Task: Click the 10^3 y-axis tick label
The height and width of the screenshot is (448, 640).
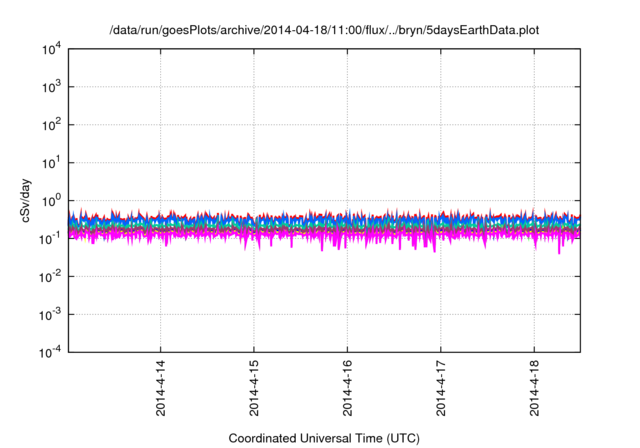Action: click(51, 87)
